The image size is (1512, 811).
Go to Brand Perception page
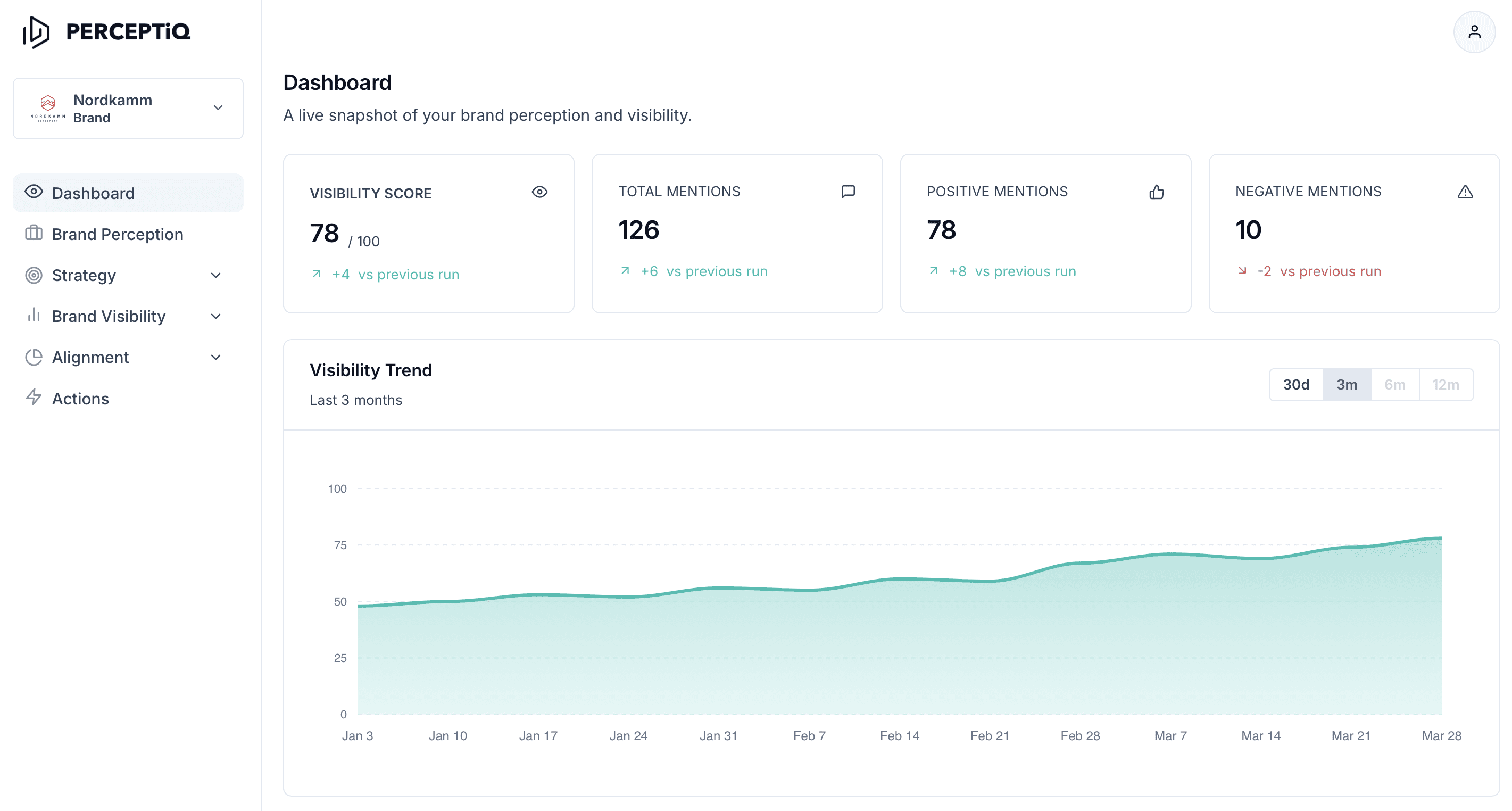(x=118, y=234)
